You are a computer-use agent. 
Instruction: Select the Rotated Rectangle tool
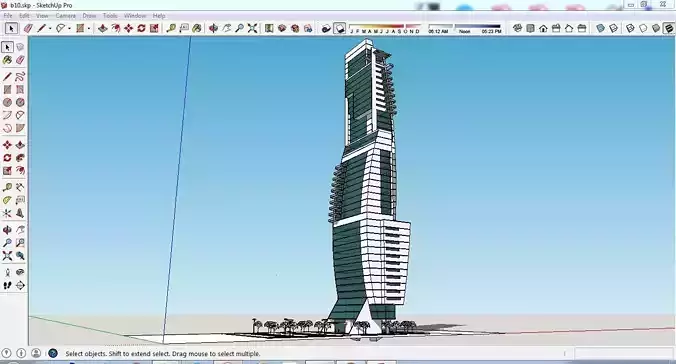coord(20,90)
